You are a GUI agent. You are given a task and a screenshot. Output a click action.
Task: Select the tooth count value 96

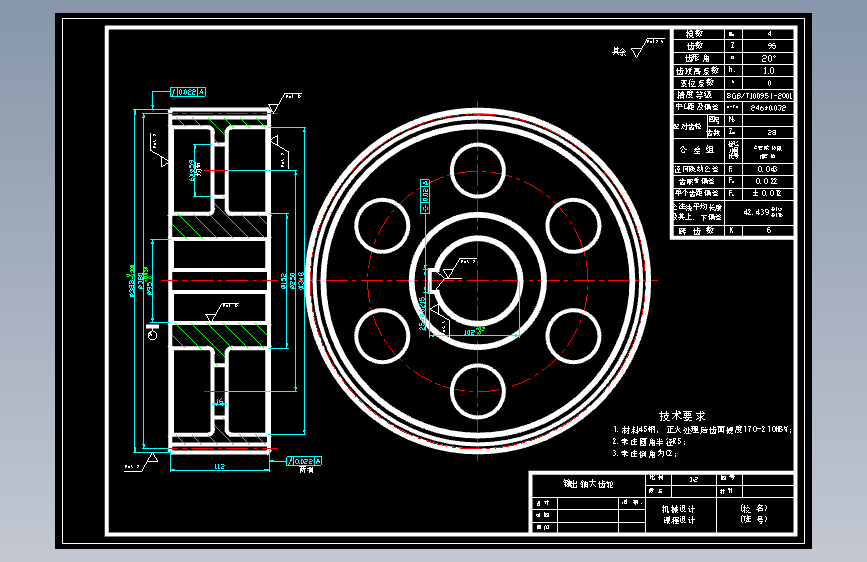point(771,46)
